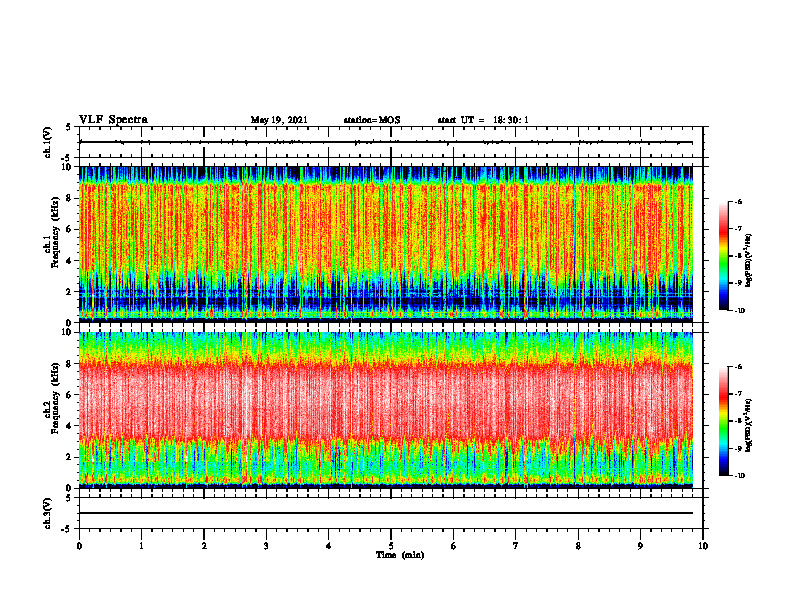This screenshot has width=792, height=612.
Task: Click the "8" kHz tick on ch.2 axis
Action: 69,364
